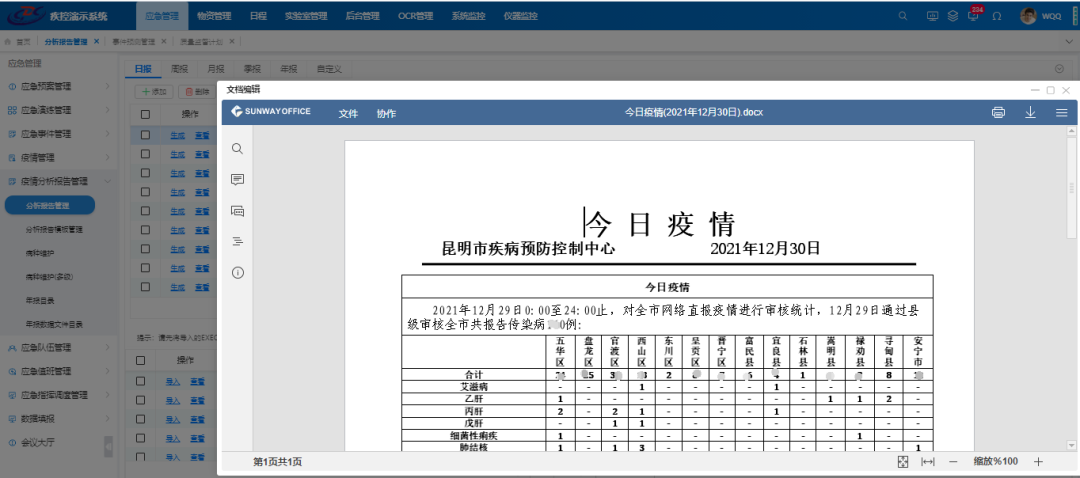Open OCR管理 in top navigation

[415, 16]
